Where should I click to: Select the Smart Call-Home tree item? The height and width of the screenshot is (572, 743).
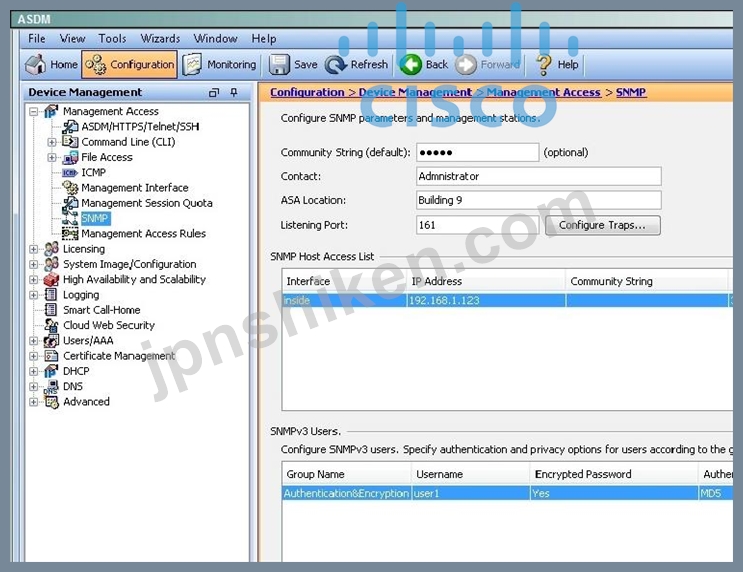101,310
